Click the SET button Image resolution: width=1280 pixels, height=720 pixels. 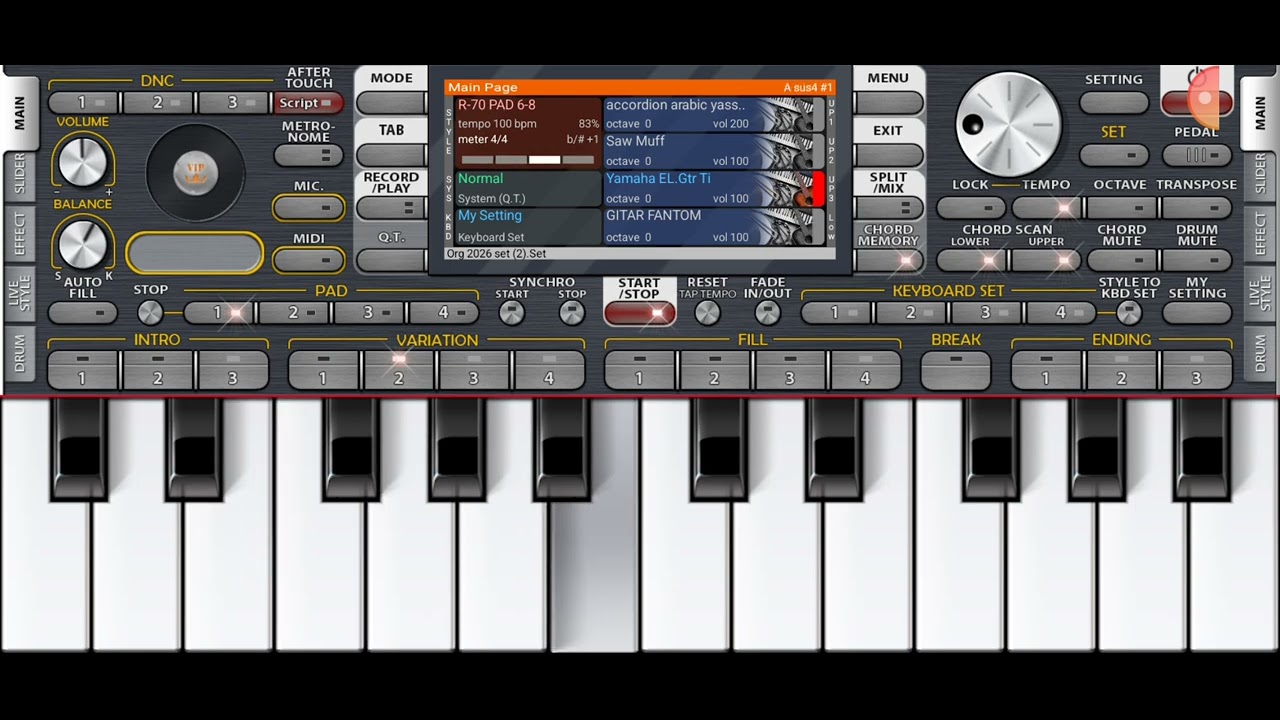1114,155
